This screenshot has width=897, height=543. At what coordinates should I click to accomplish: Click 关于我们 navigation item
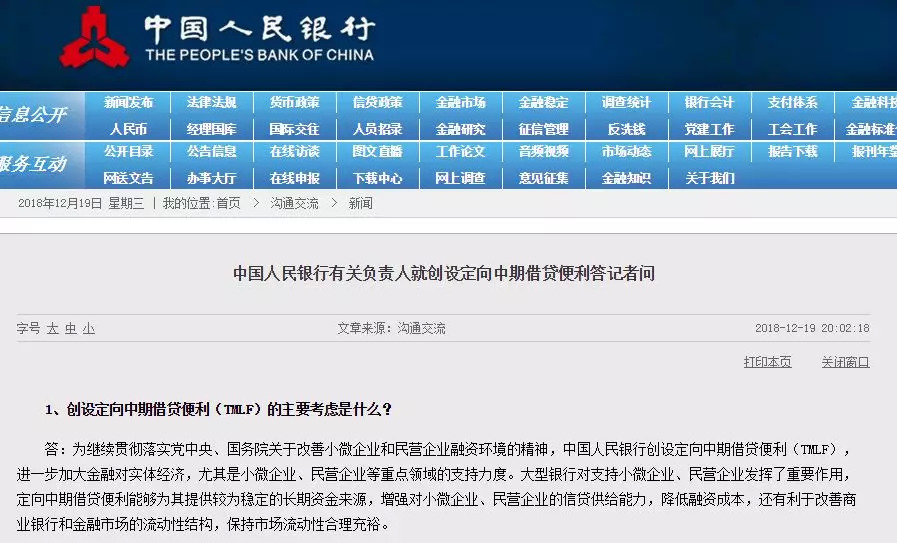point(709,179)
